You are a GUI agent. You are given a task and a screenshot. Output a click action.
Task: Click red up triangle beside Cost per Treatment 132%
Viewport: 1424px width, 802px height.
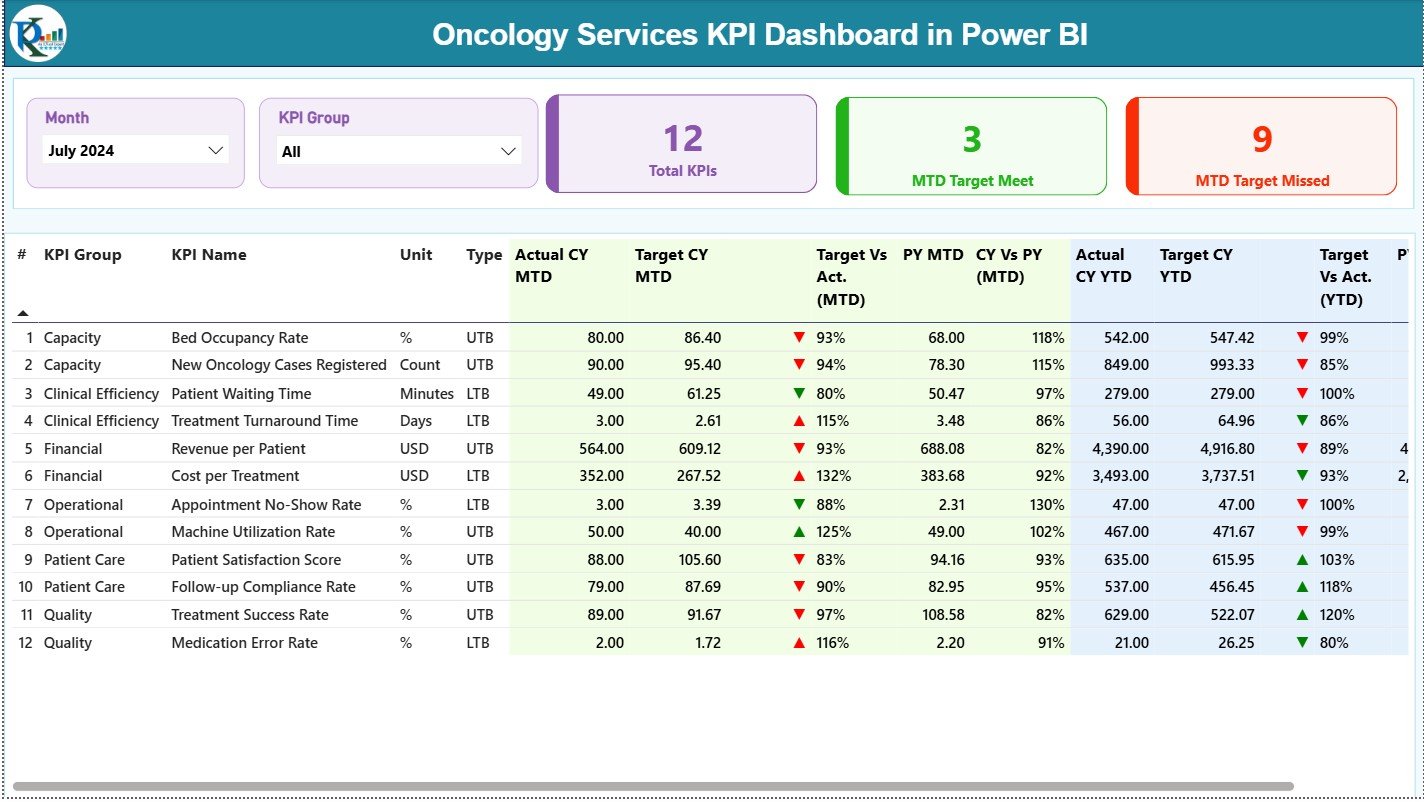pos(799,476)
